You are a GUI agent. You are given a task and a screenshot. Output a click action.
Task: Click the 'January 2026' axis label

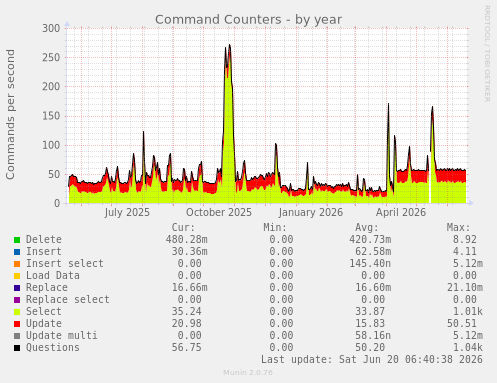coord(311,212)
